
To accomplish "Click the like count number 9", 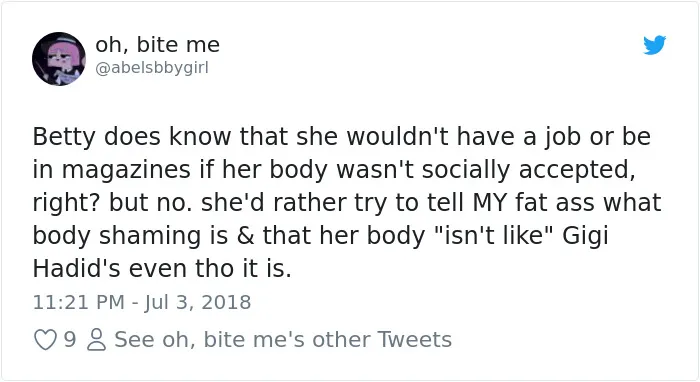I will (x=70, y=340).
